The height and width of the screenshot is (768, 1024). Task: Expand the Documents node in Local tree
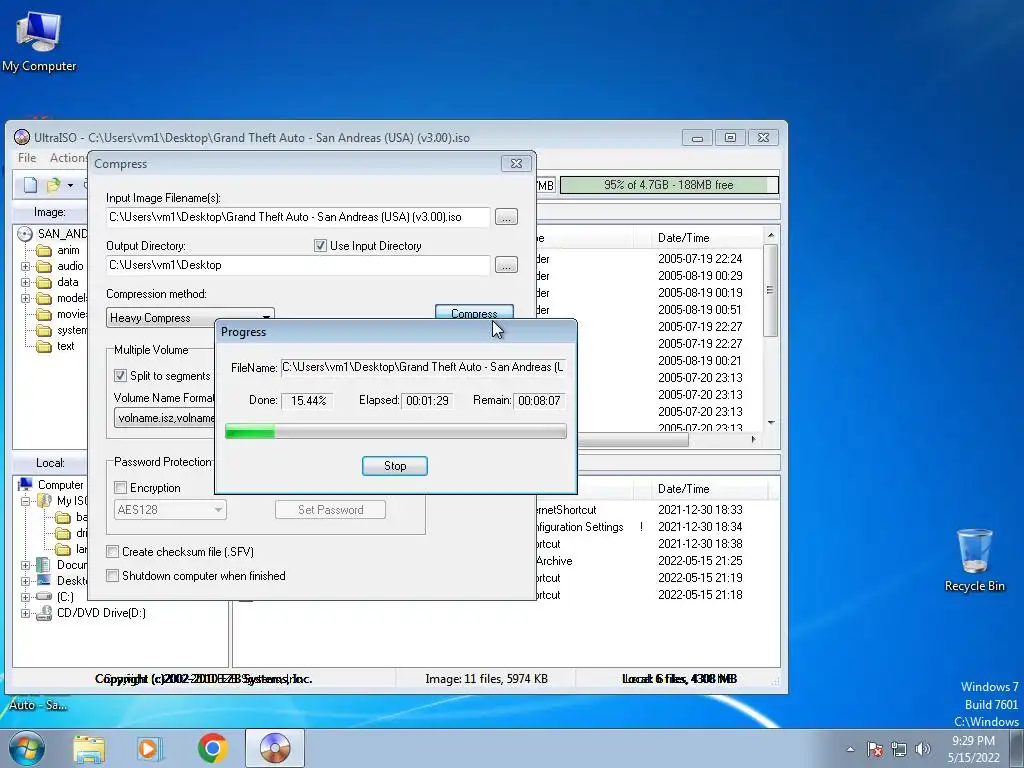click(x=25, y=565)
